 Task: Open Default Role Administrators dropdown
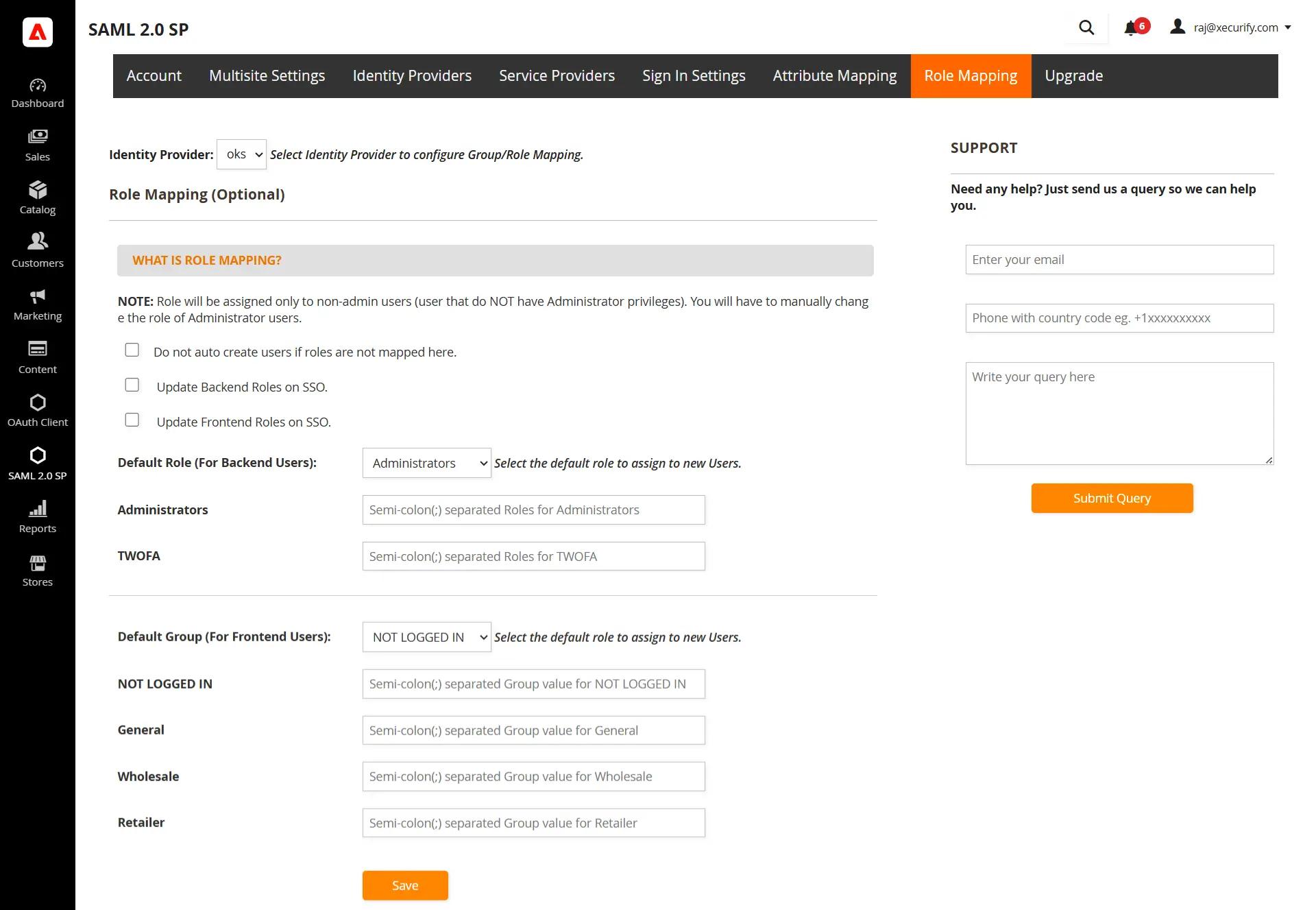426,463
